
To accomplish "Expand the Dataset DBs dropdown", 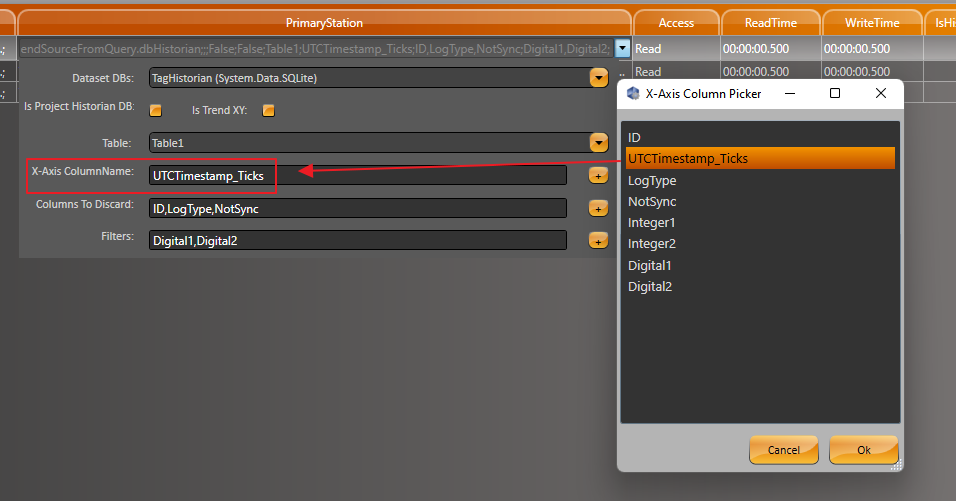I will pos(598,77).
